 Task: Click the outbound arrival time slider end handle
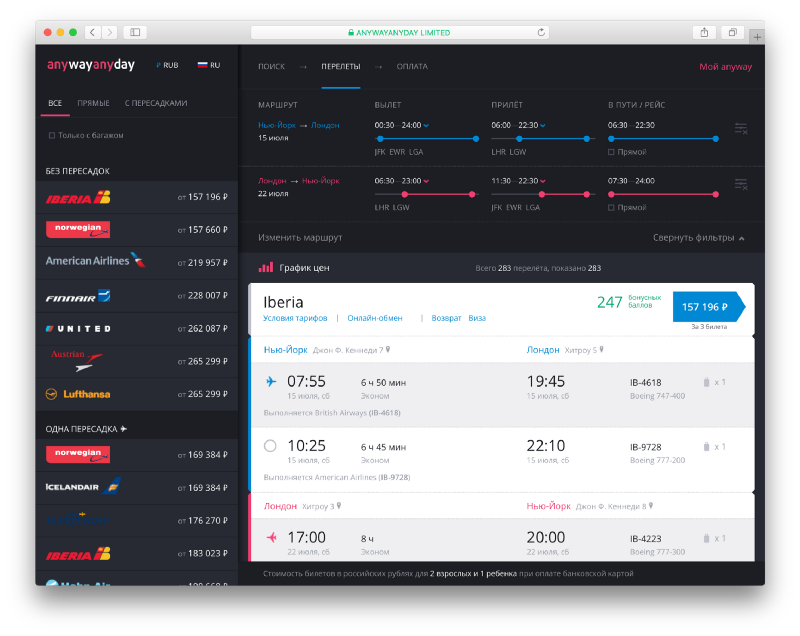tap(587, 139)
